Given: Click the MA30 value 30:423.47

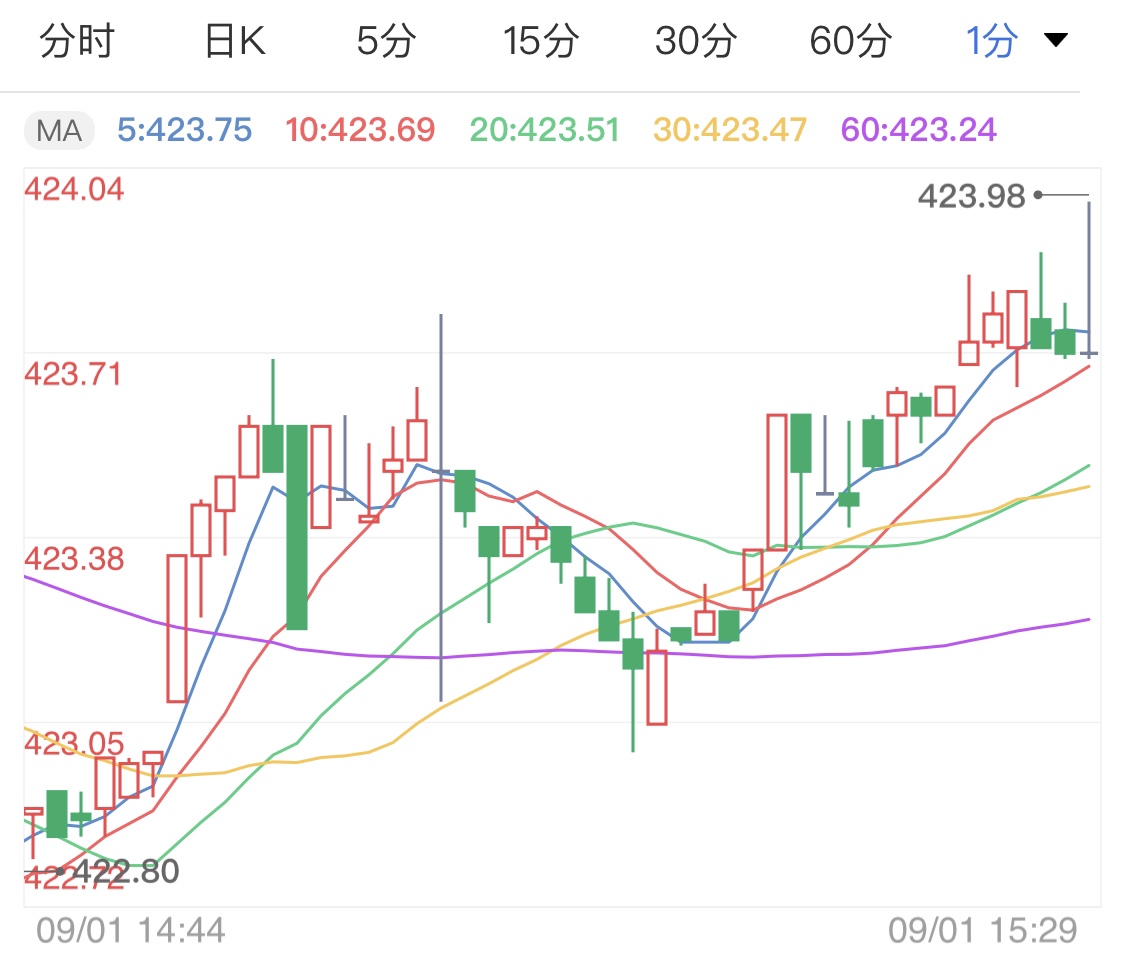Looking at the screenshot, I should tap(730, 131).
